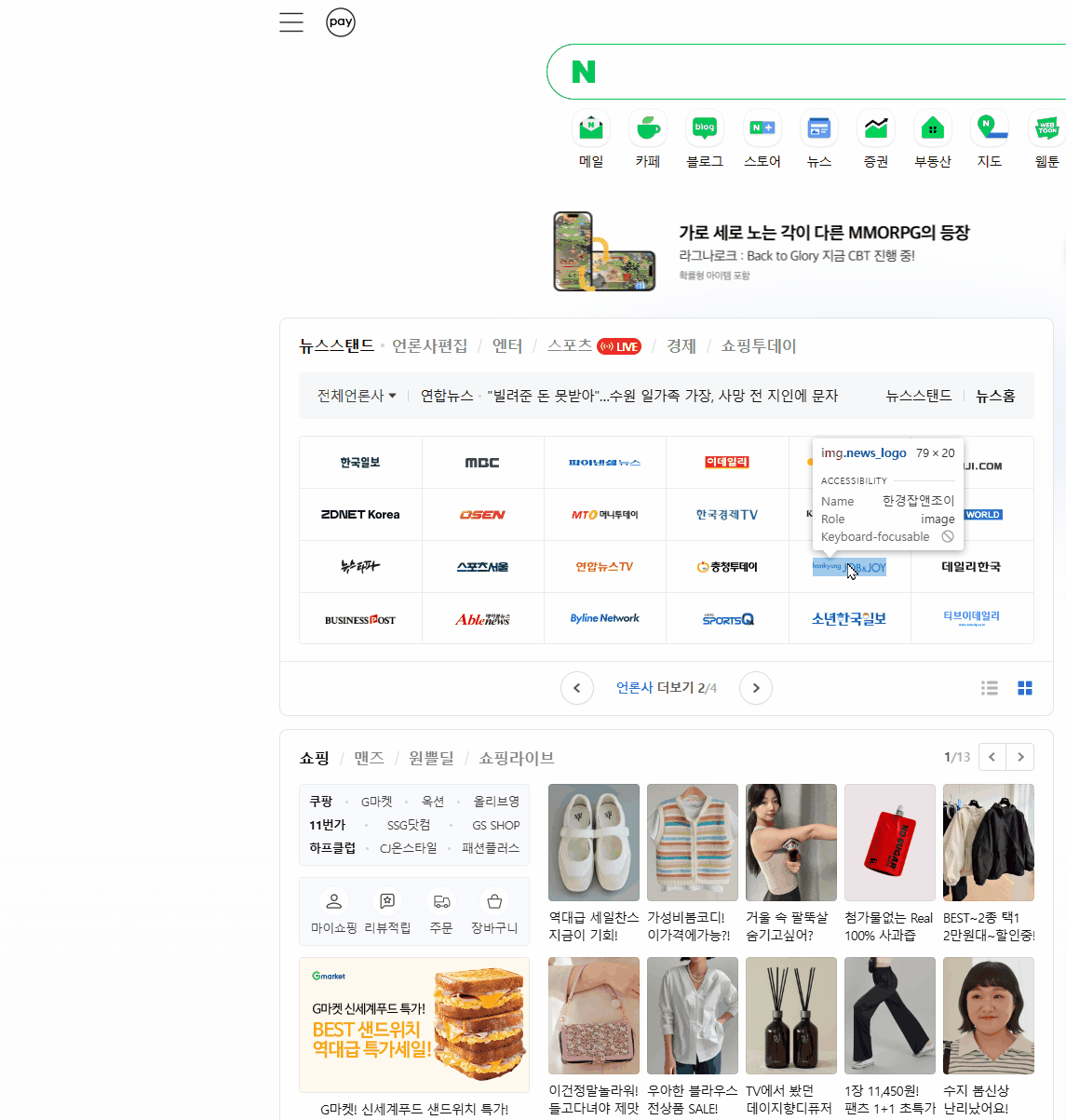Select the OSEN press logo
The image size is (1066, 1120).
pyautogui.click(x=482, y=515)
